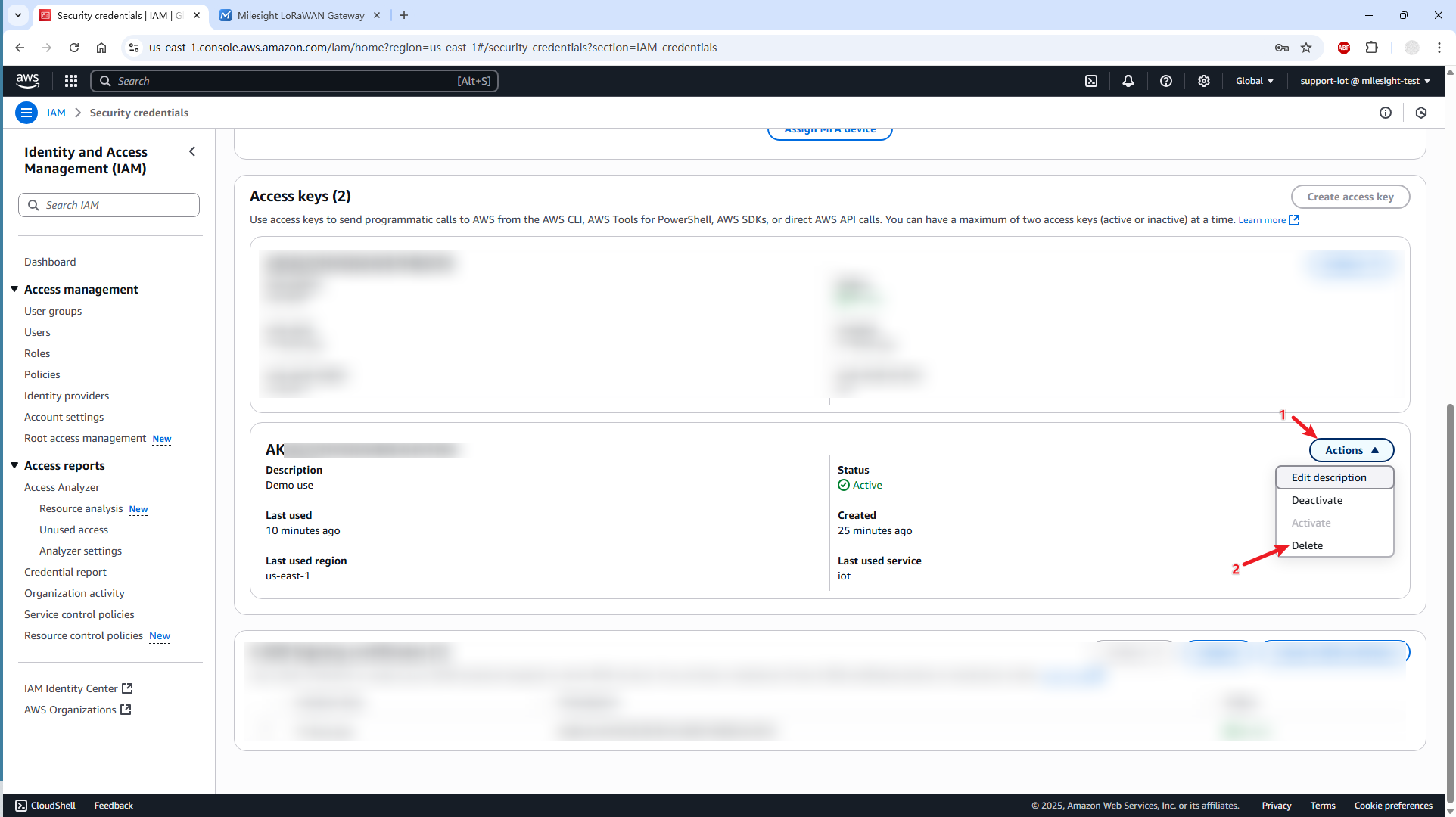Open the Learn more link
Screen dimensions: 1456x817
point(1262,220)
